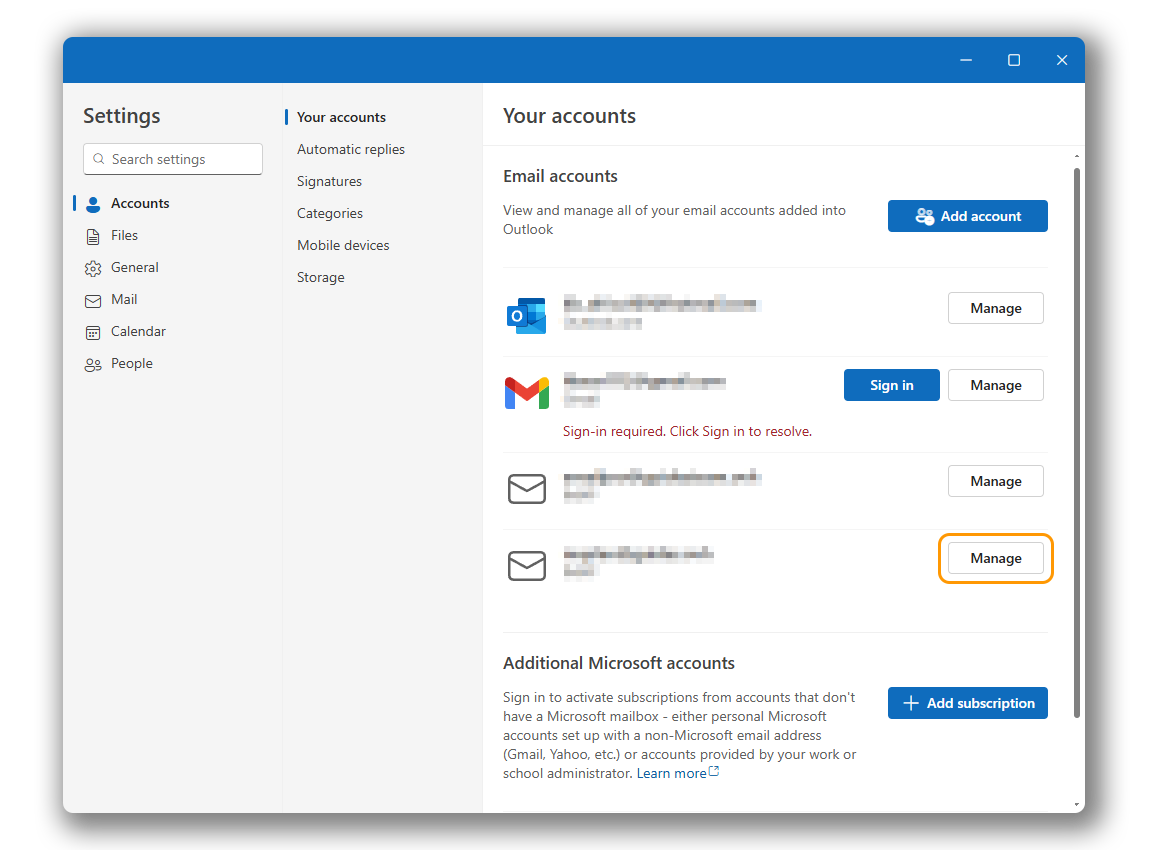Click the Calendar icon in sidebar

click(x=93, y=332)
